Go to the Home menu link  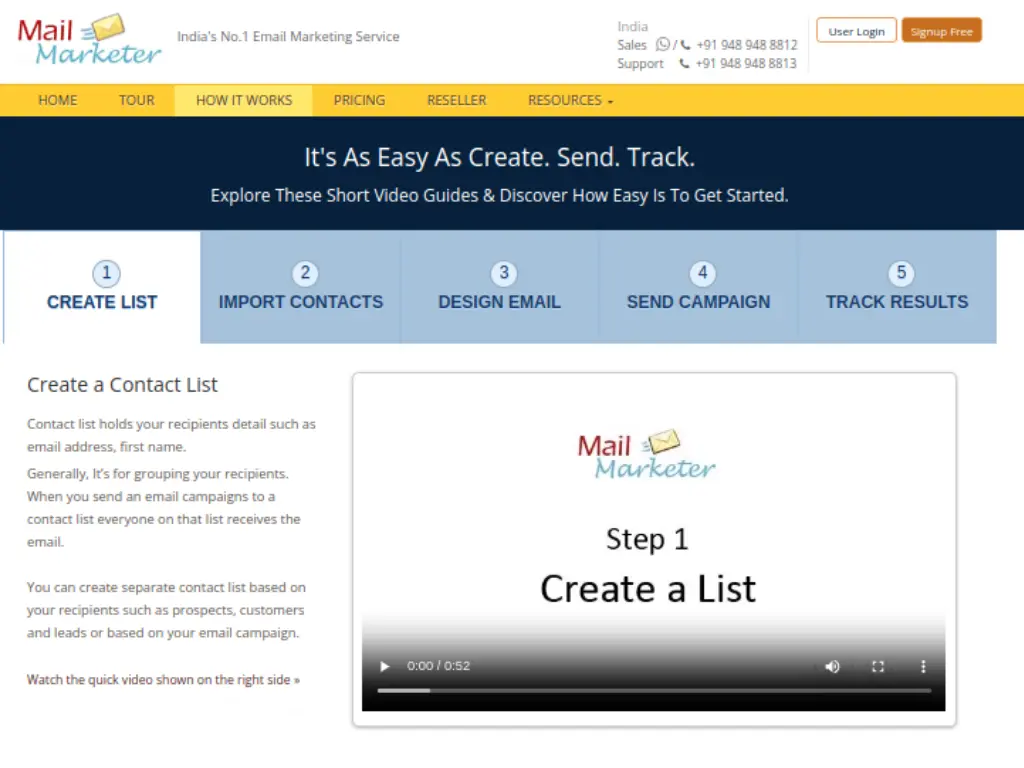click(58, 100)
